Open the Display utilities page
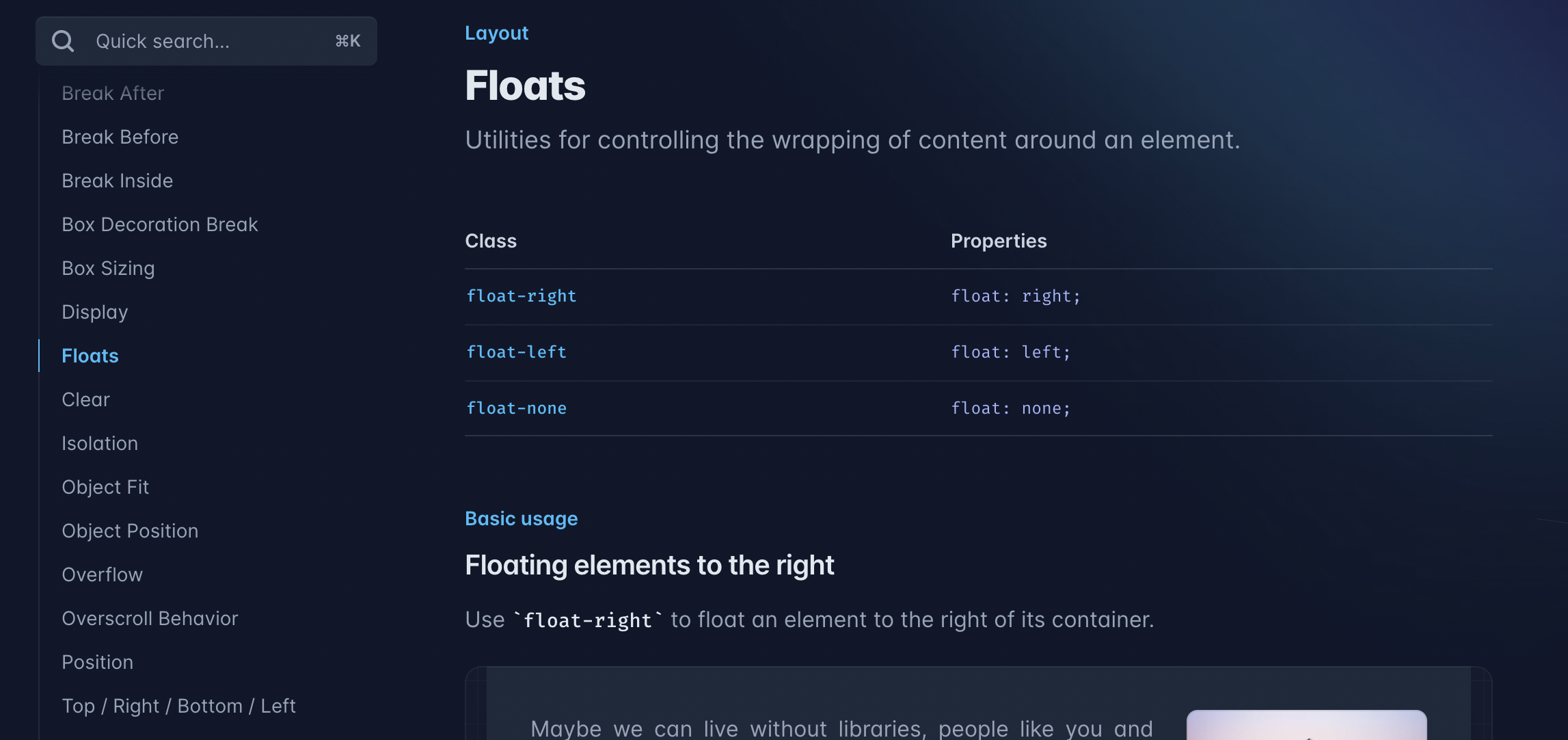 [x=95, y=312]
